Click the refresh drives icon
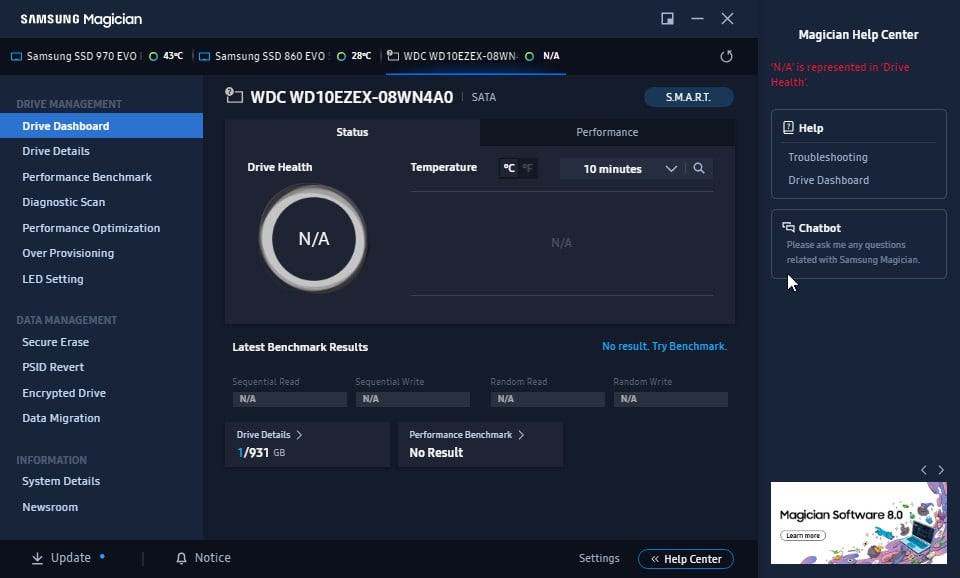This screenshot has height=578, width=960. (x=726, y=56)
